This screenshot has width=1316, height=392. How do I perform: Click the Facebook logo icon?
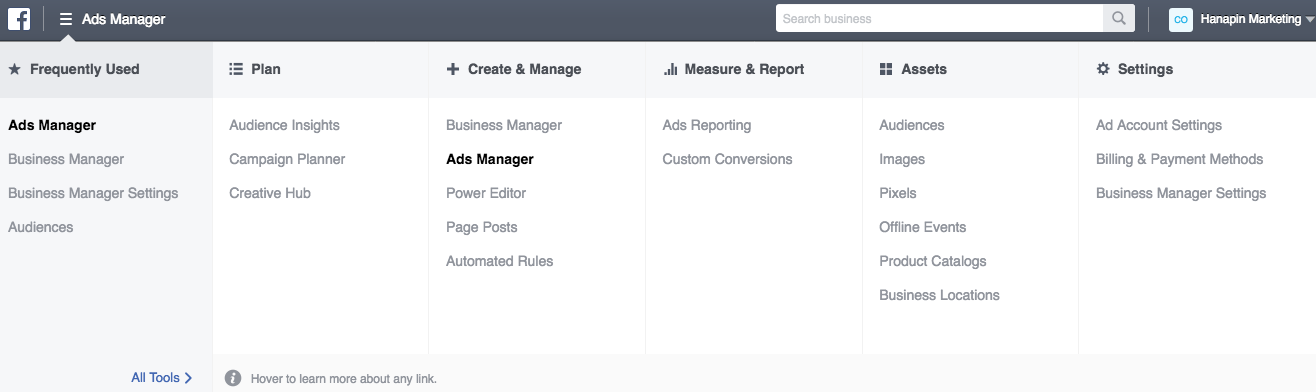19,18
